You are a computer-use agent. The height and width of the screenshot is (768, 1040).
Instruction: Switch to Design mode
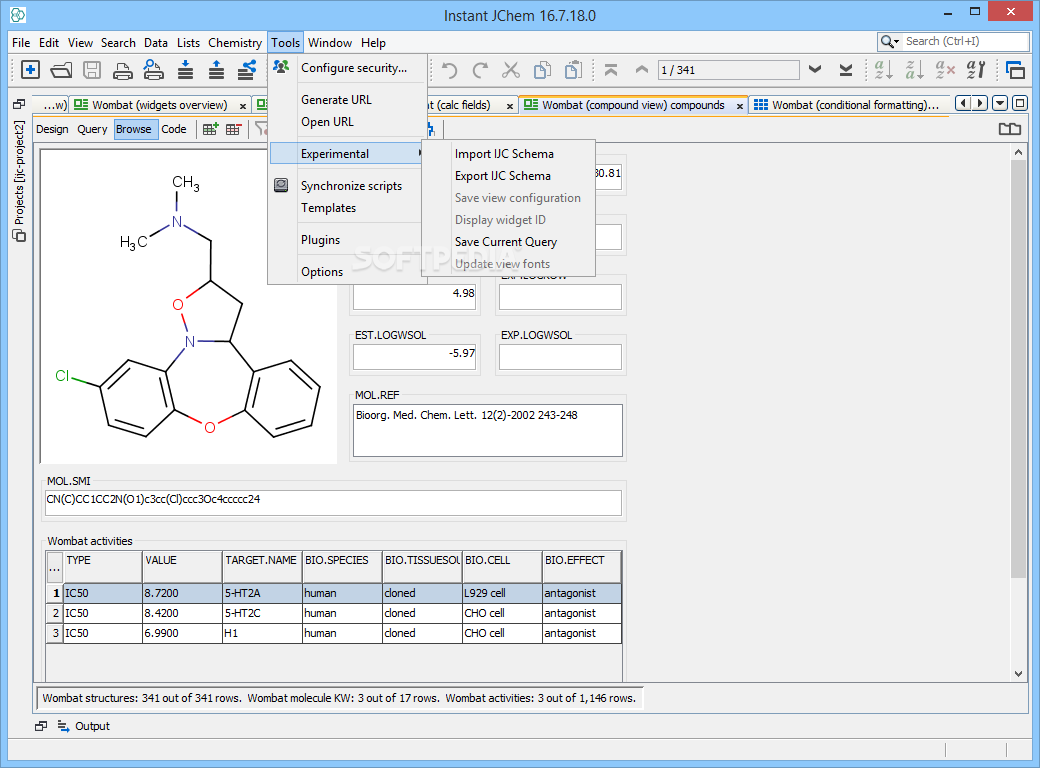[52, 129]
